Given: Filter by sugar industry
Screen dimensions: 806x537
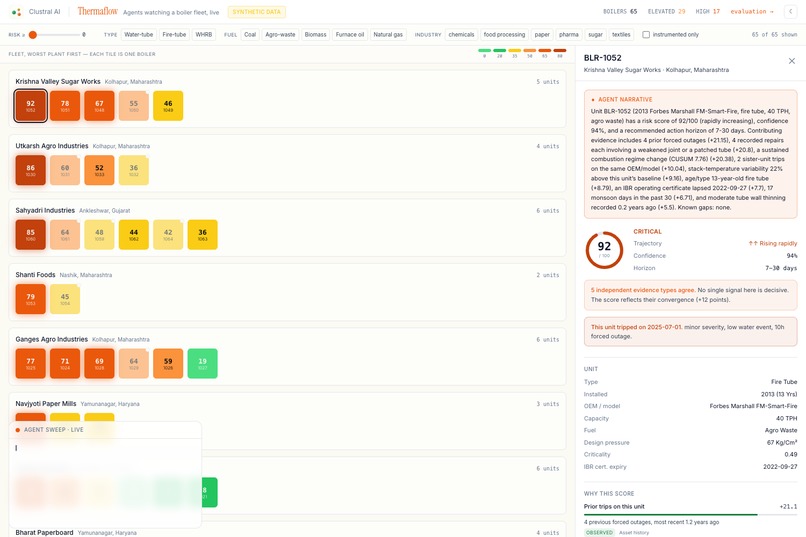Looking at the screenshot, I should [595, 35].
